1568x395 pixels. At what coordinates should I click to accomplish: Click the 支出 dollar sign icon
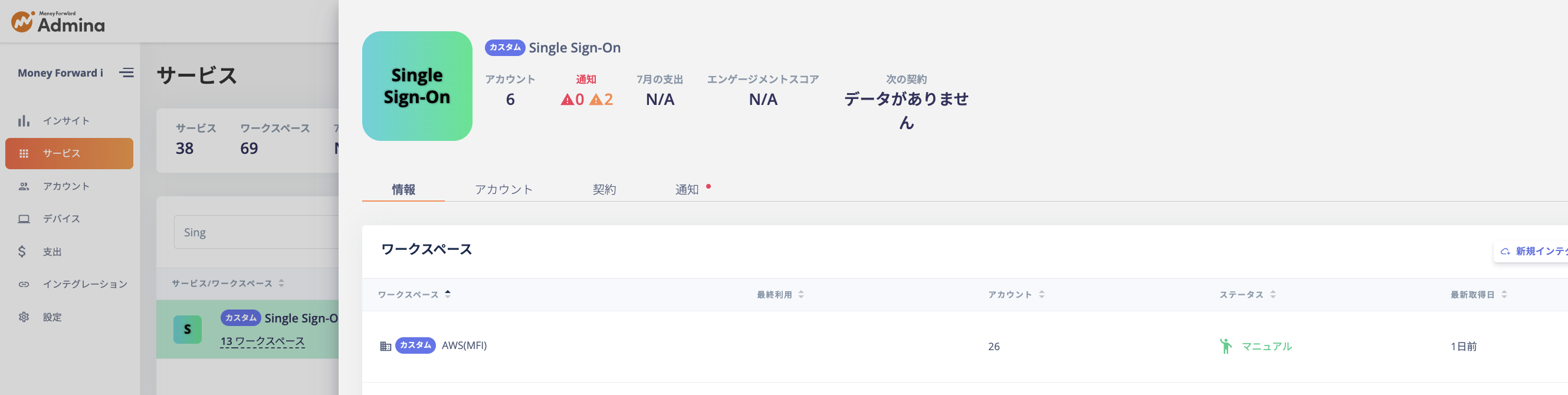pos(22,251)
